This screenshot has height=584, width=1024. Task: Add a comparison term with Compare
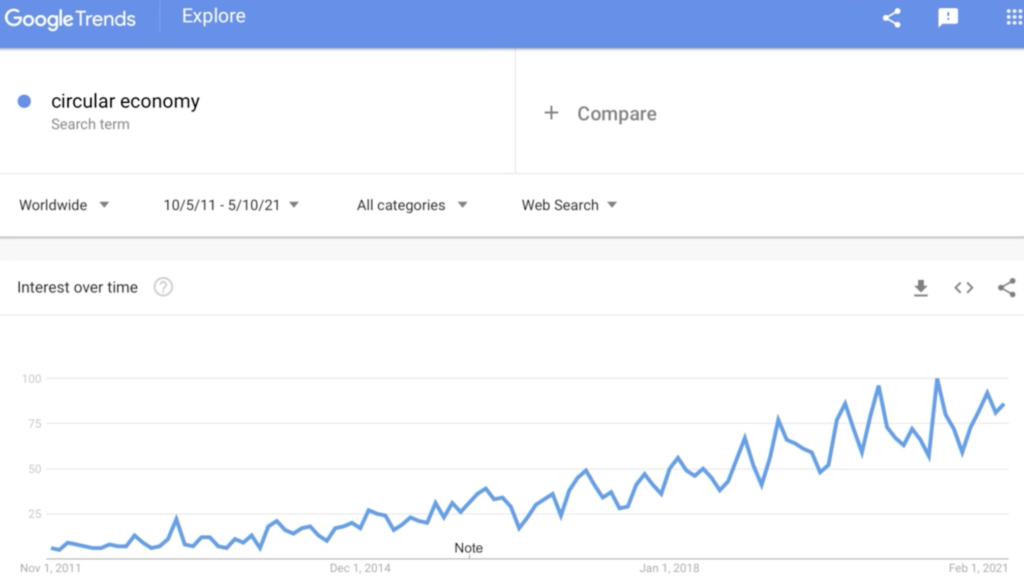pyautogui.click(x=600, y=113)
